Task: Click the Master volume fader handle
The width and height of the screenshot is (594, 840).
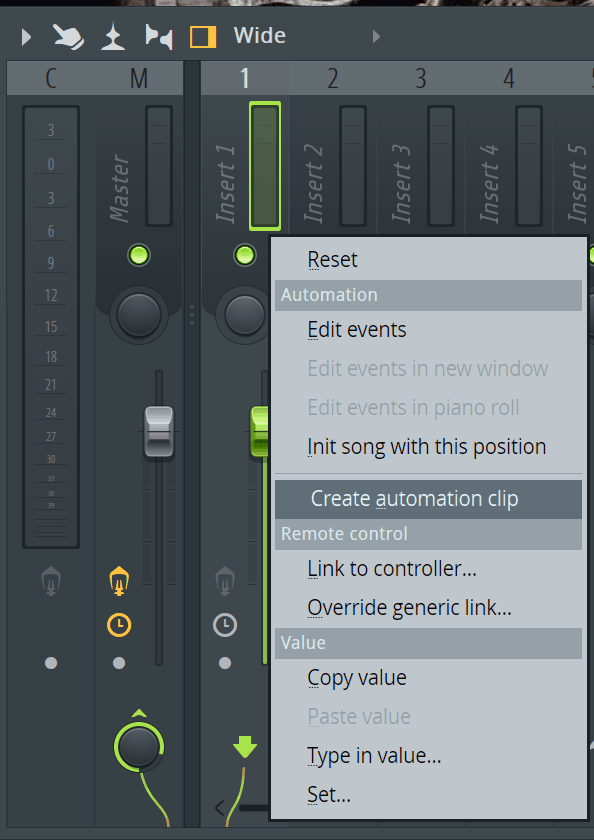Action: click(x=159, y=432)
